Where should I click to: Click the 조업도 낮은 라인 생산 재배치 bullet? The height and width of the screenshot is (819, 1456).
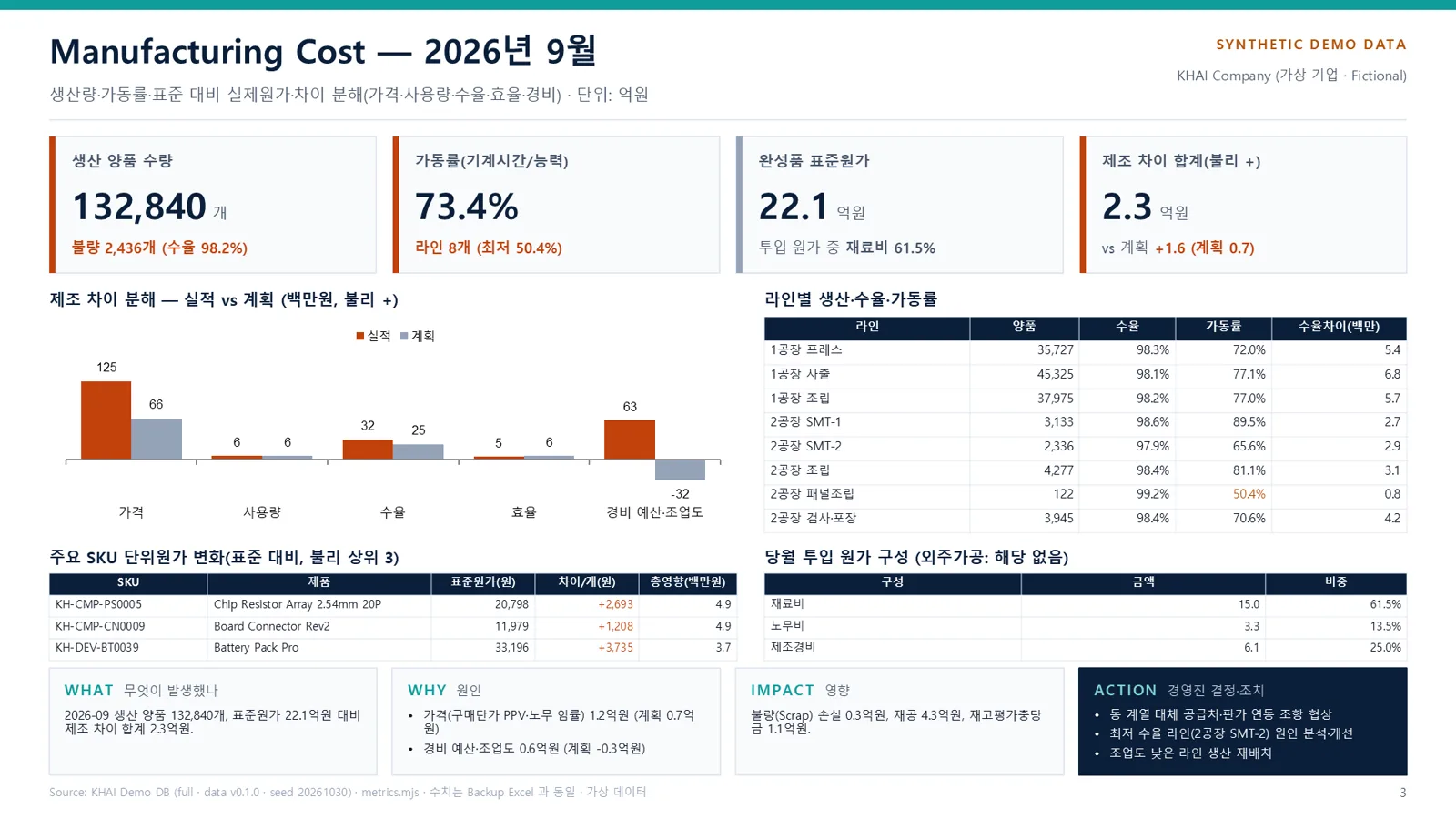pos(1190,753)
